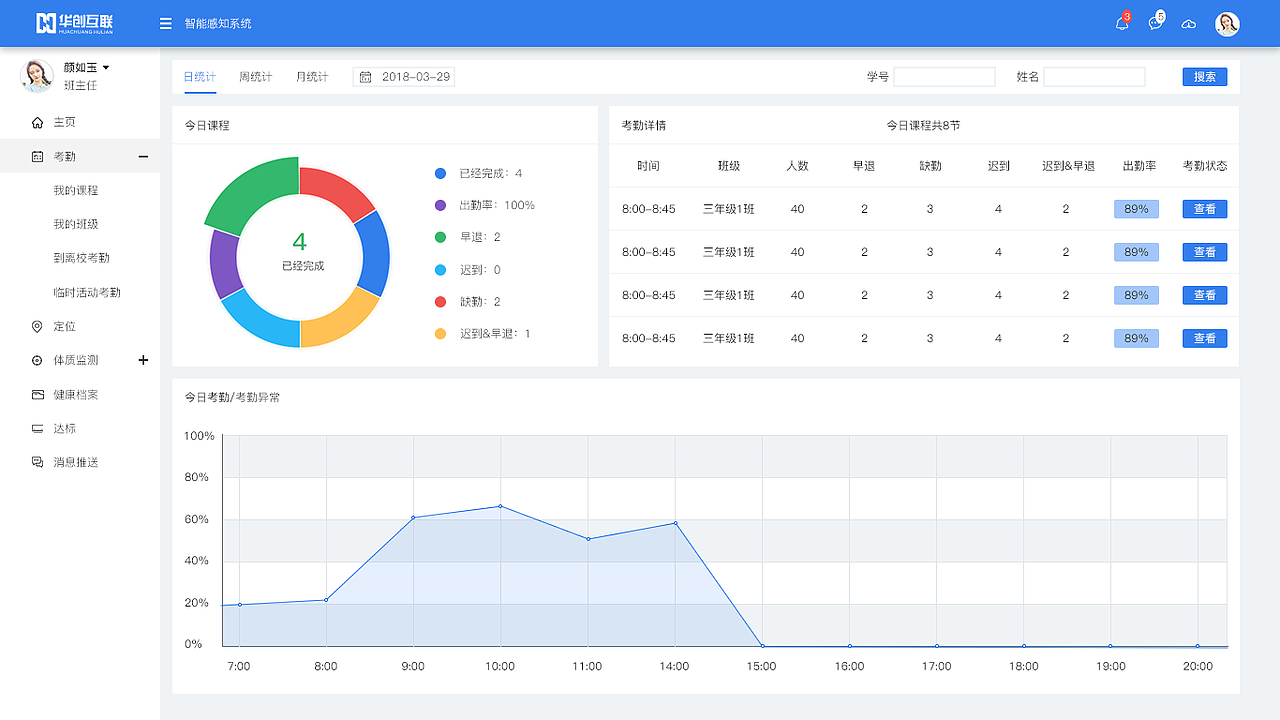Viewport: 1280px width, 720px height.
Task: Focus the 姓名 input field
Action: [1095, 77]
